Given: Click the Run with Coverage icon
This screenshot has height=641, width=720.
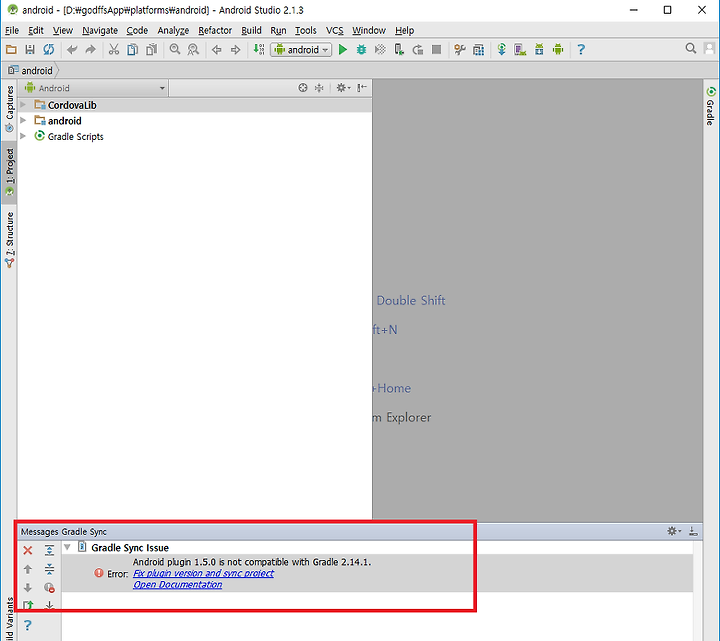Looking at the screenshot, I should (x=380, y=50).
